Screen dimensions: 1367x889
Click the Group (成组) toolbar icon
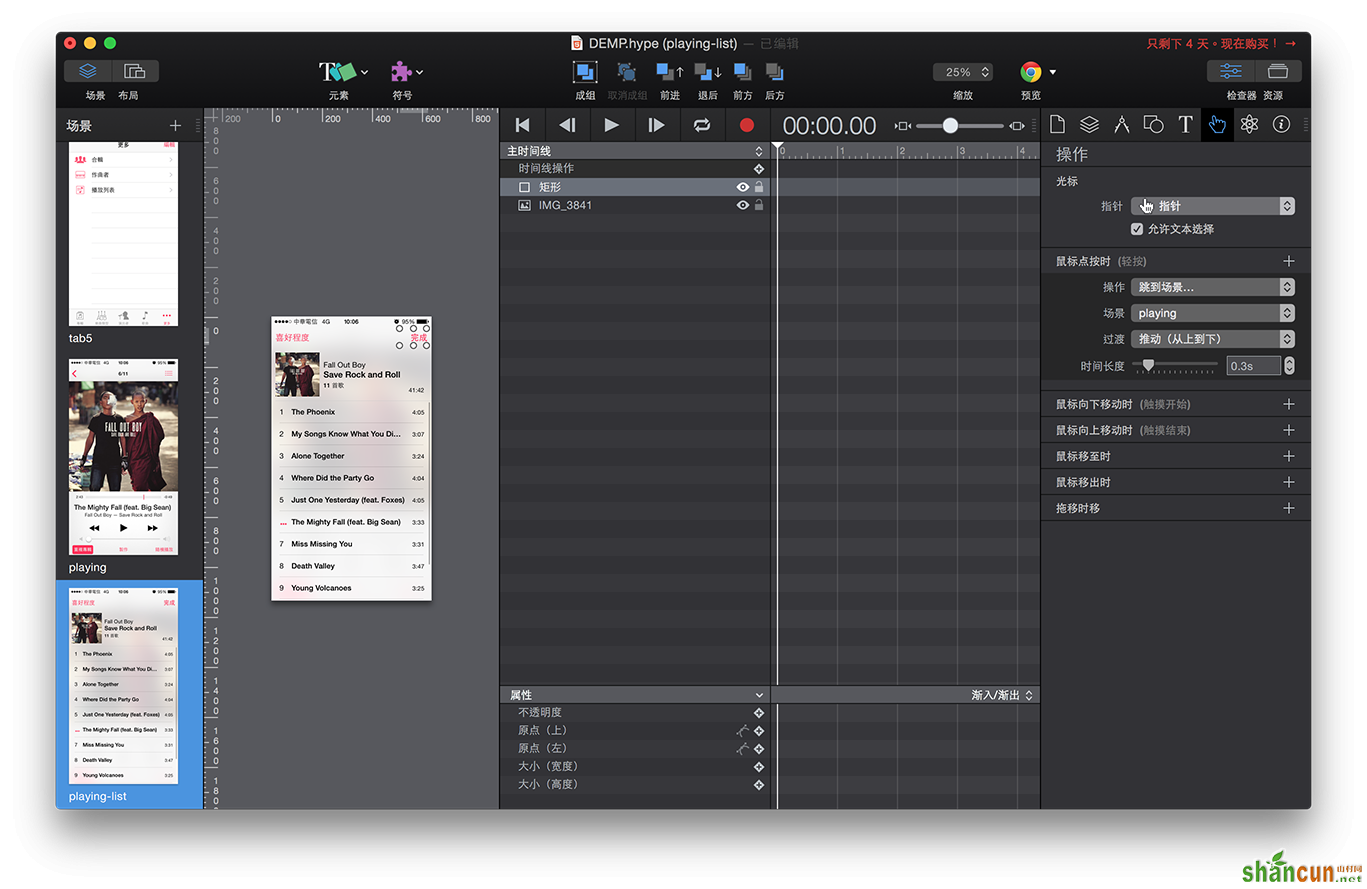click(x=585, y=72)
